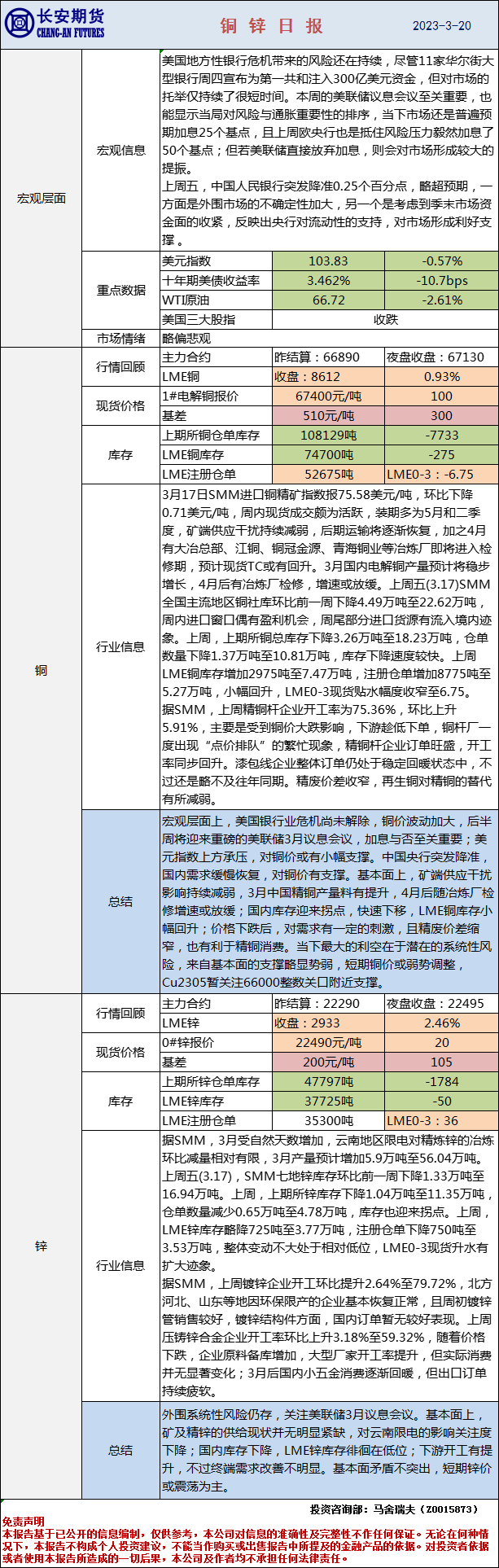Viewport: 499px width, 1568px height.
Task: Click the 收盘：8612 cell
Action: [x=328, y=377]
